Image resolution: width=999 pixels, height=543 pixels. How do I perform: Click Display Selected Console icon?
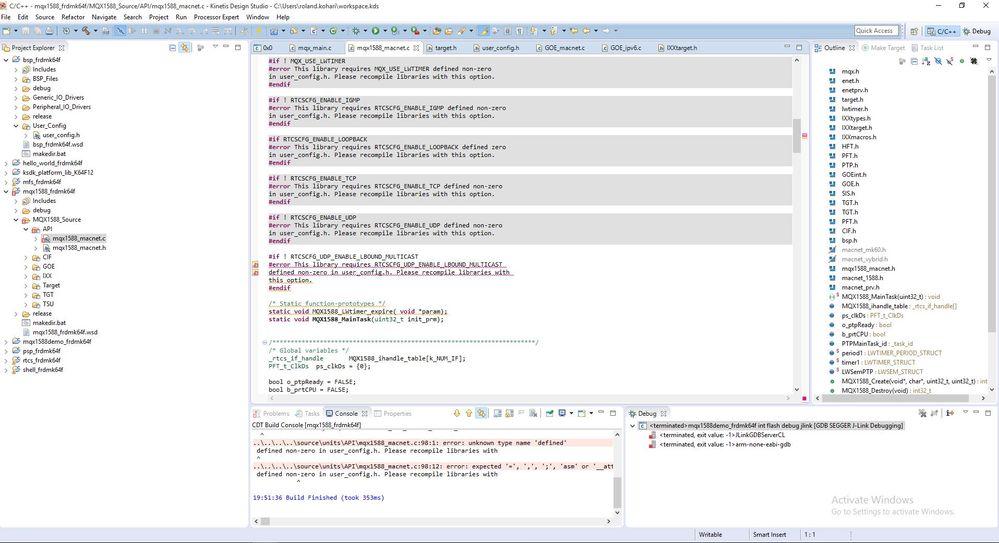point(562,413)
